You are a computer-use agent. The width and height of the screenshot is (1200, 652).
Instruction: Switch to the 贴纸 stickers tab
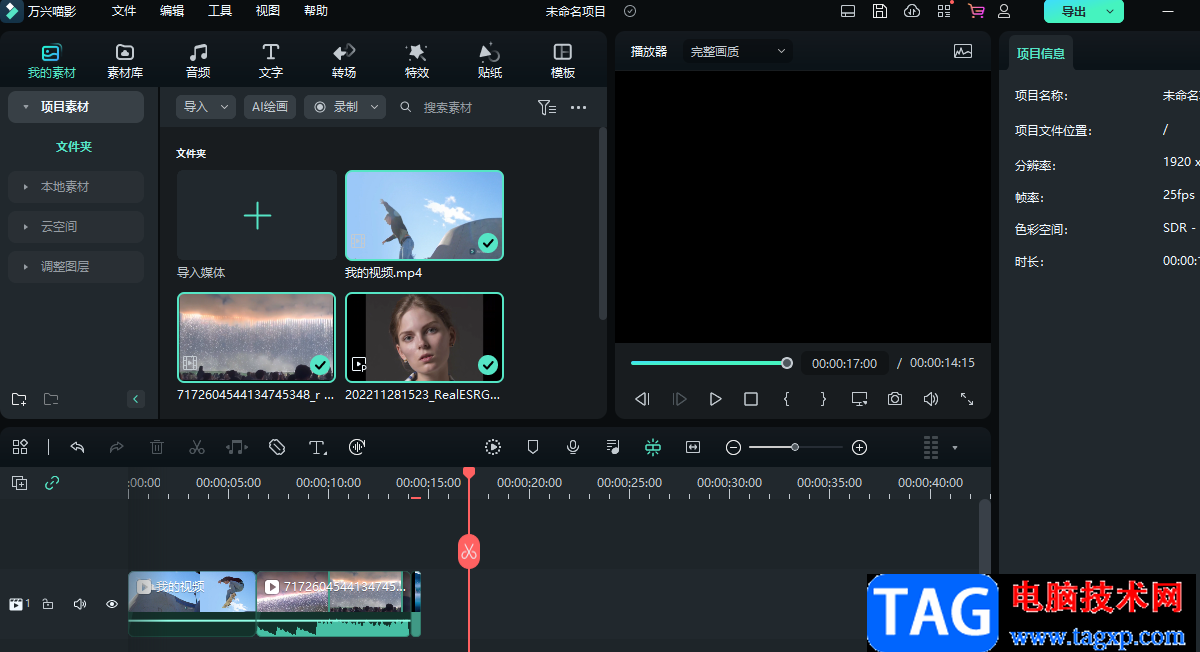click(x=490, y=61)
